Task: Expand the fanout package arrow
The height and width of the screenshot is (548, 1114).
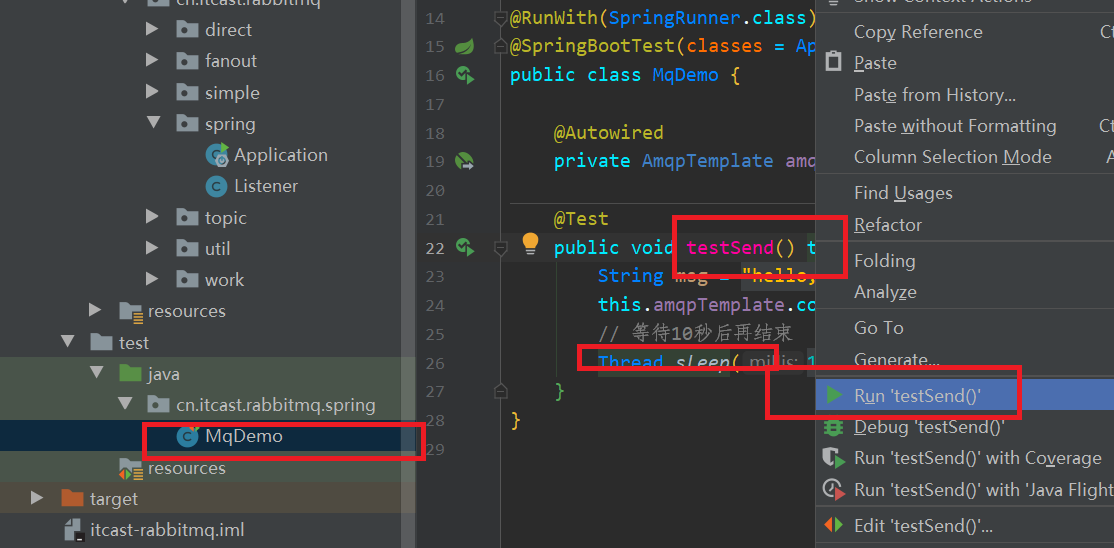Action: click(151, 60)
